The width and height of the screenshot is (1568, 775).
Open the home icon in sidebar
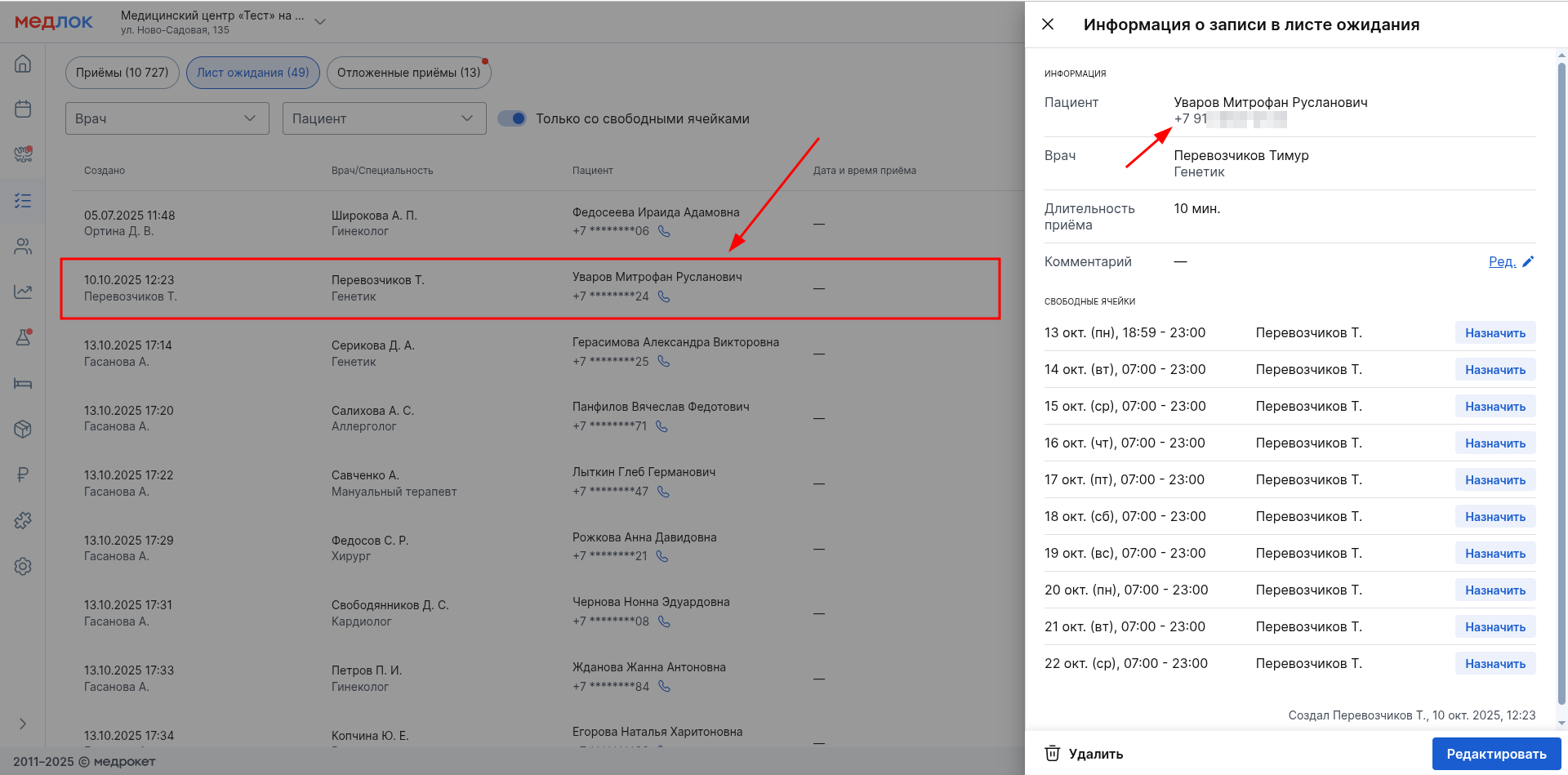(23, 64)
